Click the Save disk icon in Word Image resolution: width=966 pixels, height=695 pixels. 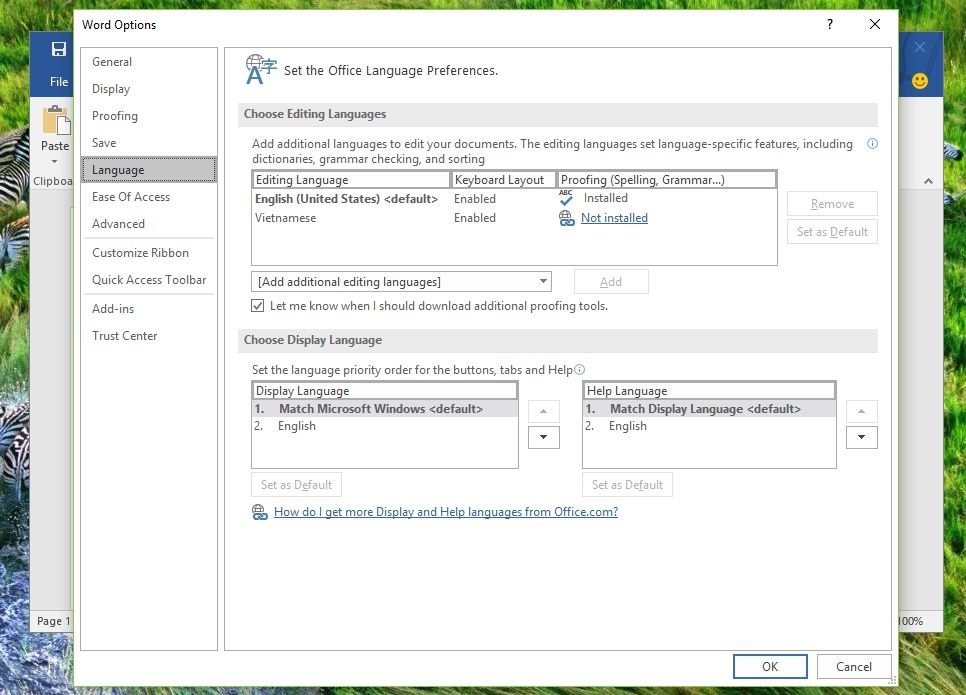pos(59,50)
